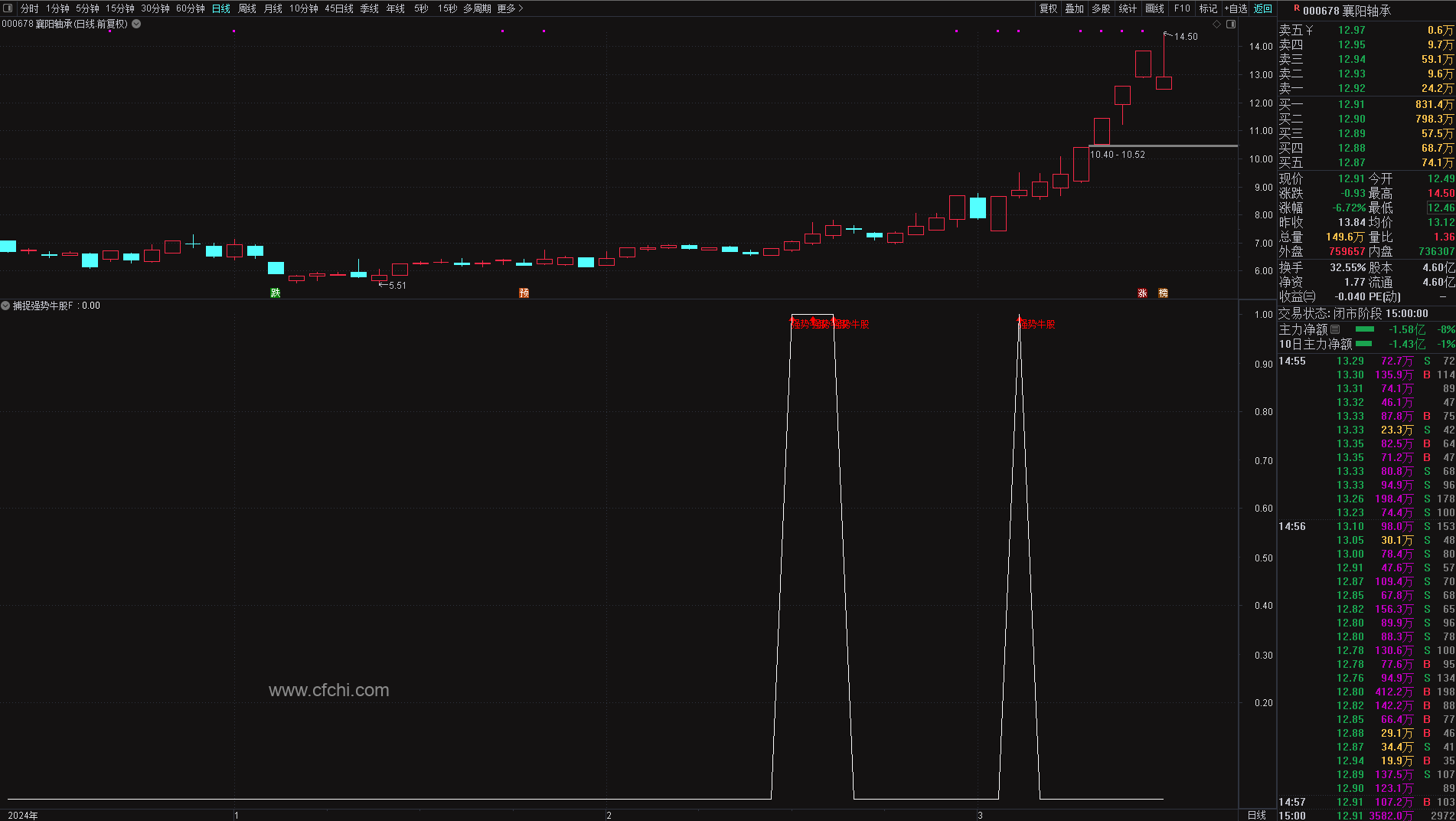1456x821 pixels.
Task: Click the 换手 value 32.55%
Action: click(1347, 267)
